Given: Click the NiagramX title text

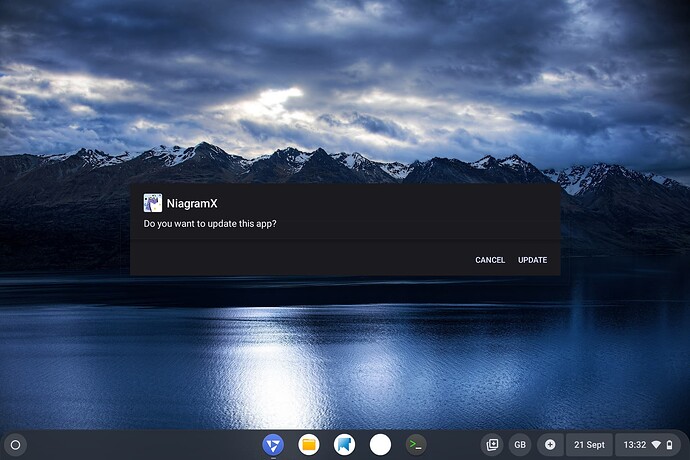Looking at the screenshot, I should tap(192, 203).
